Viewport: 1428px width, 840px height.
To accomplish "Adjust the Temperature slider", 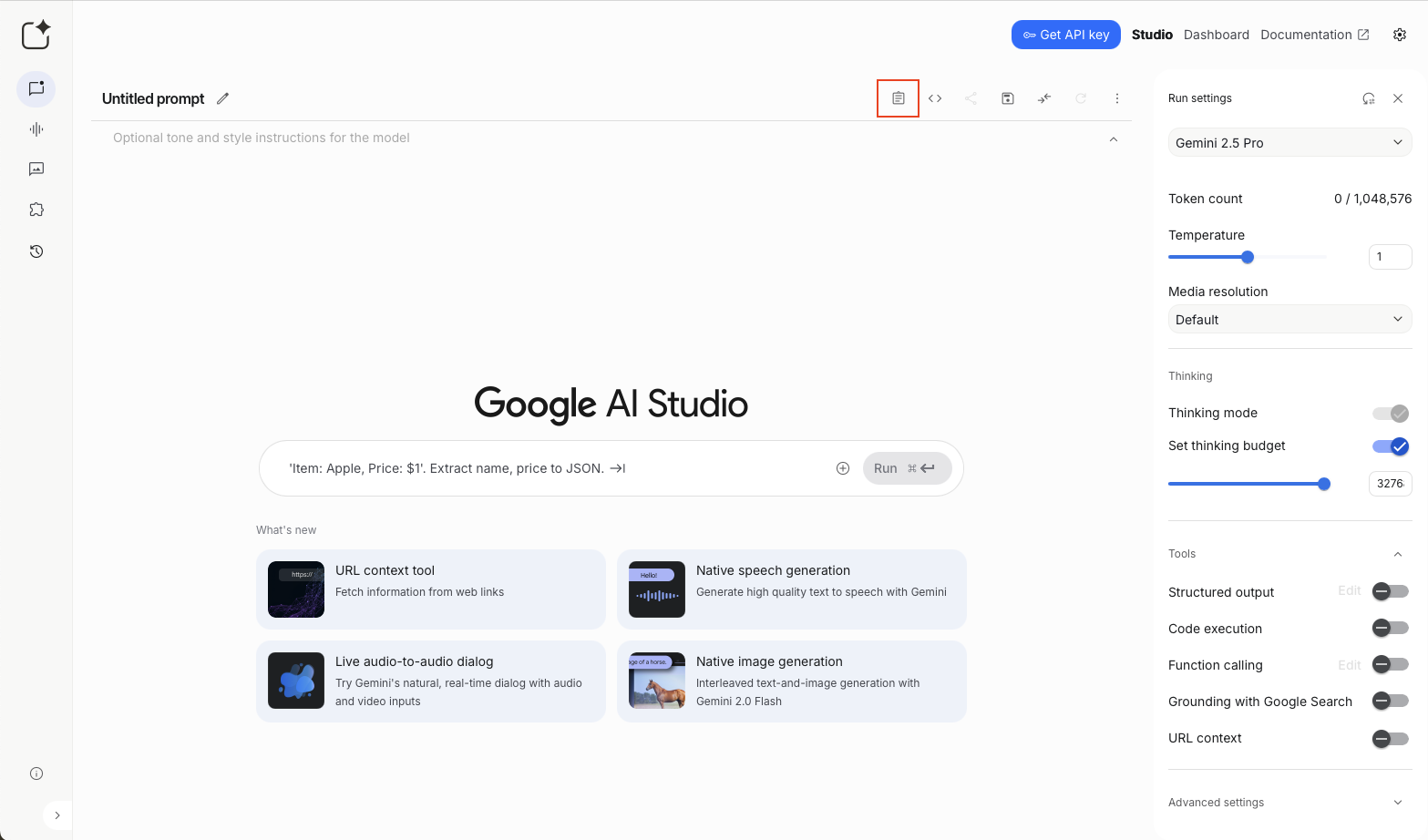I will coord(1248,257).
